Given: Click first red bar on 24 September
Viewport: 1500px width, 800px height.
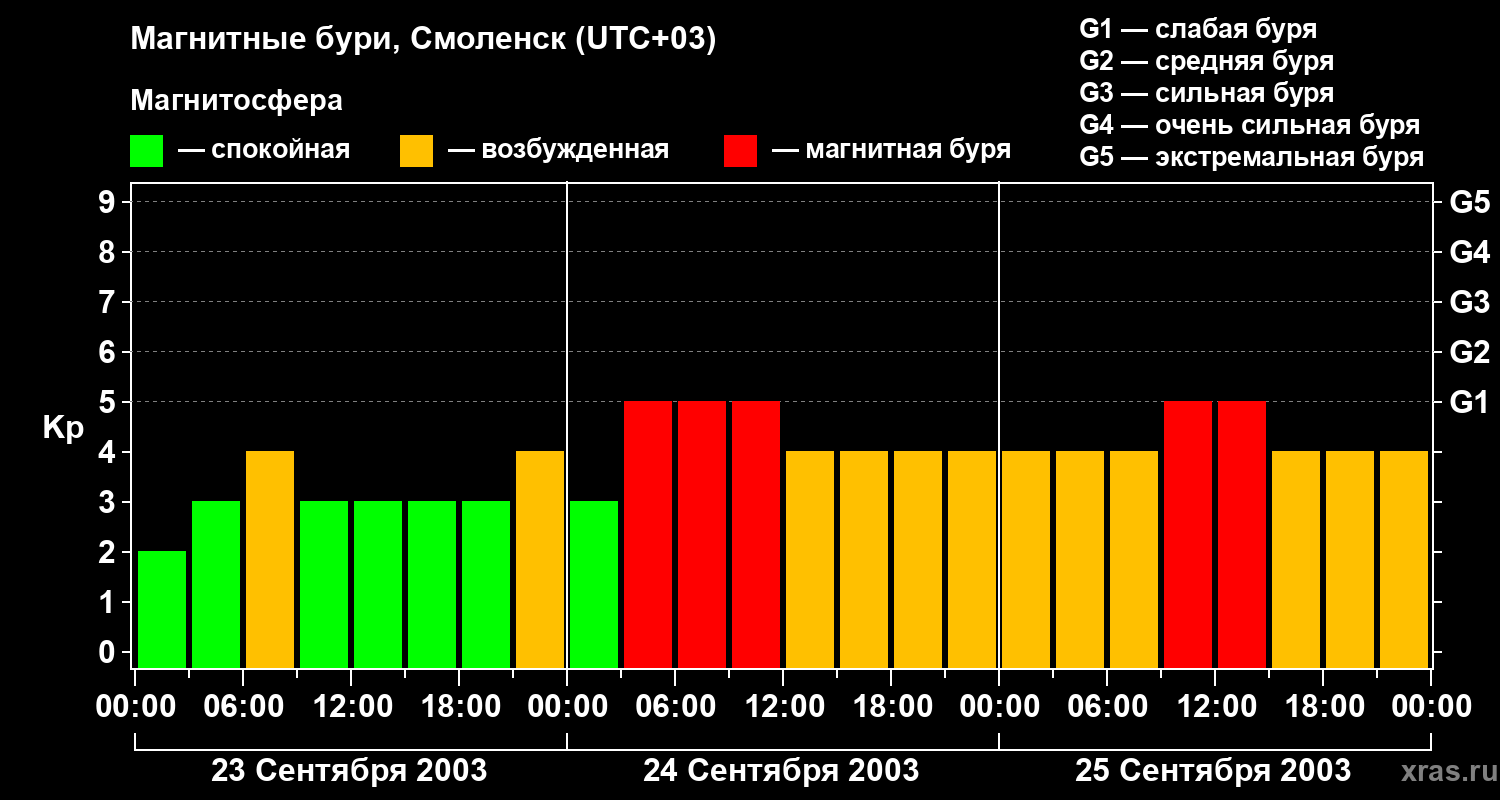Looking at the screenshot, I should 648,534.
